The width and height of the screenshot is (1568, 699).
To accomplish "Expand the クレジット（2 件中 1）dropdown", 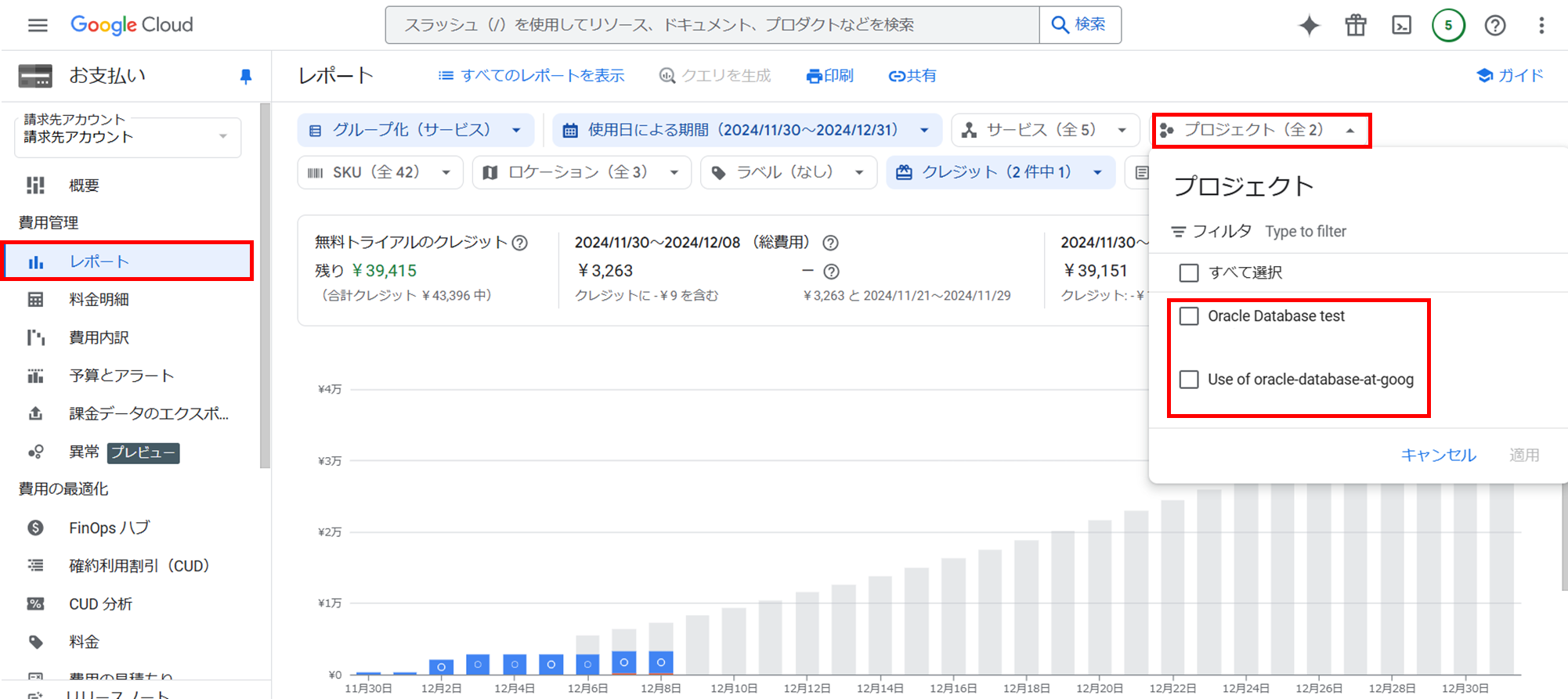I will click(1000, 172).
